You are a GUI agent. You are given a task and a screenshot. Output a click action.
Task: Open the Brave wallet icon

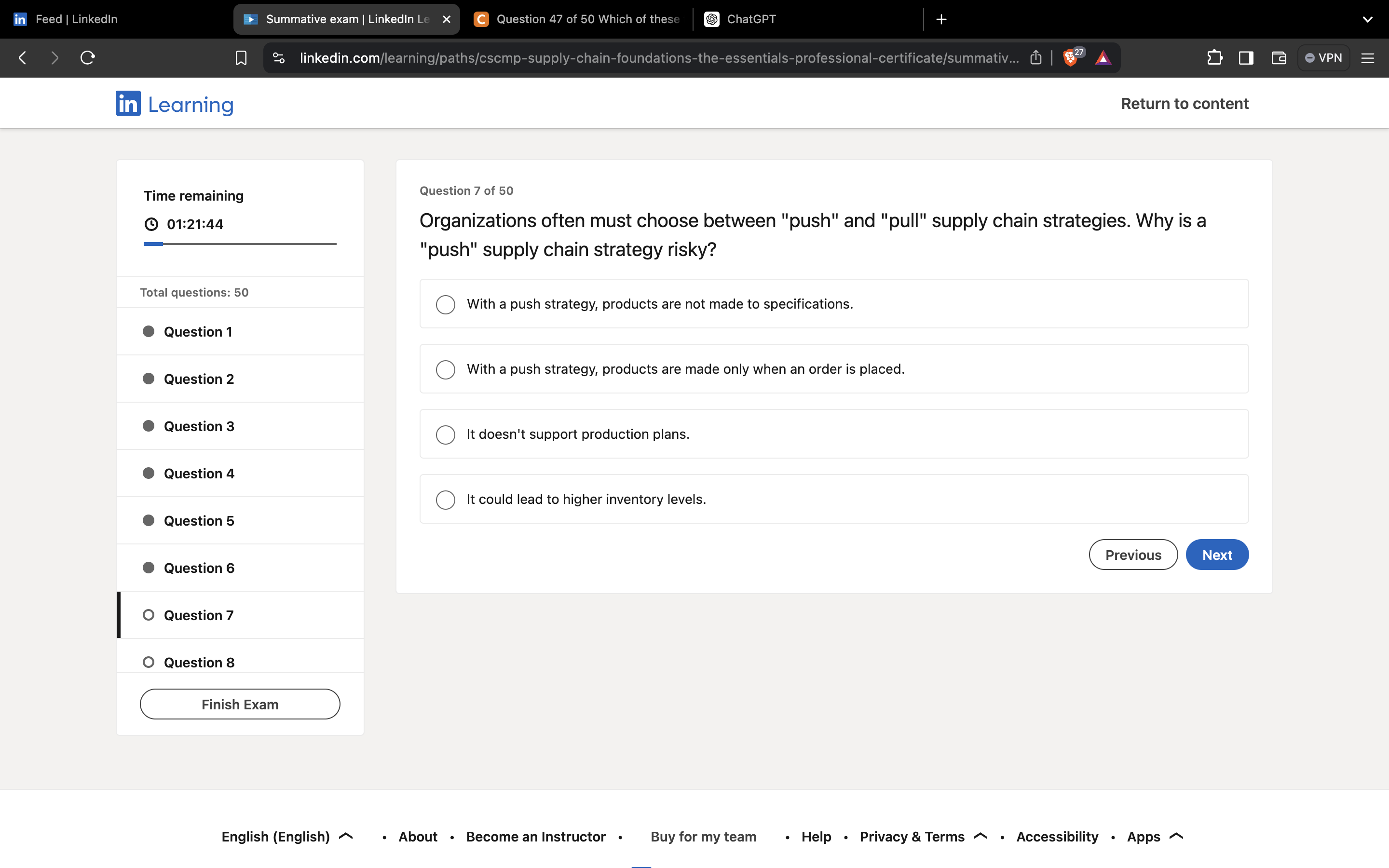coord(1279,58)
